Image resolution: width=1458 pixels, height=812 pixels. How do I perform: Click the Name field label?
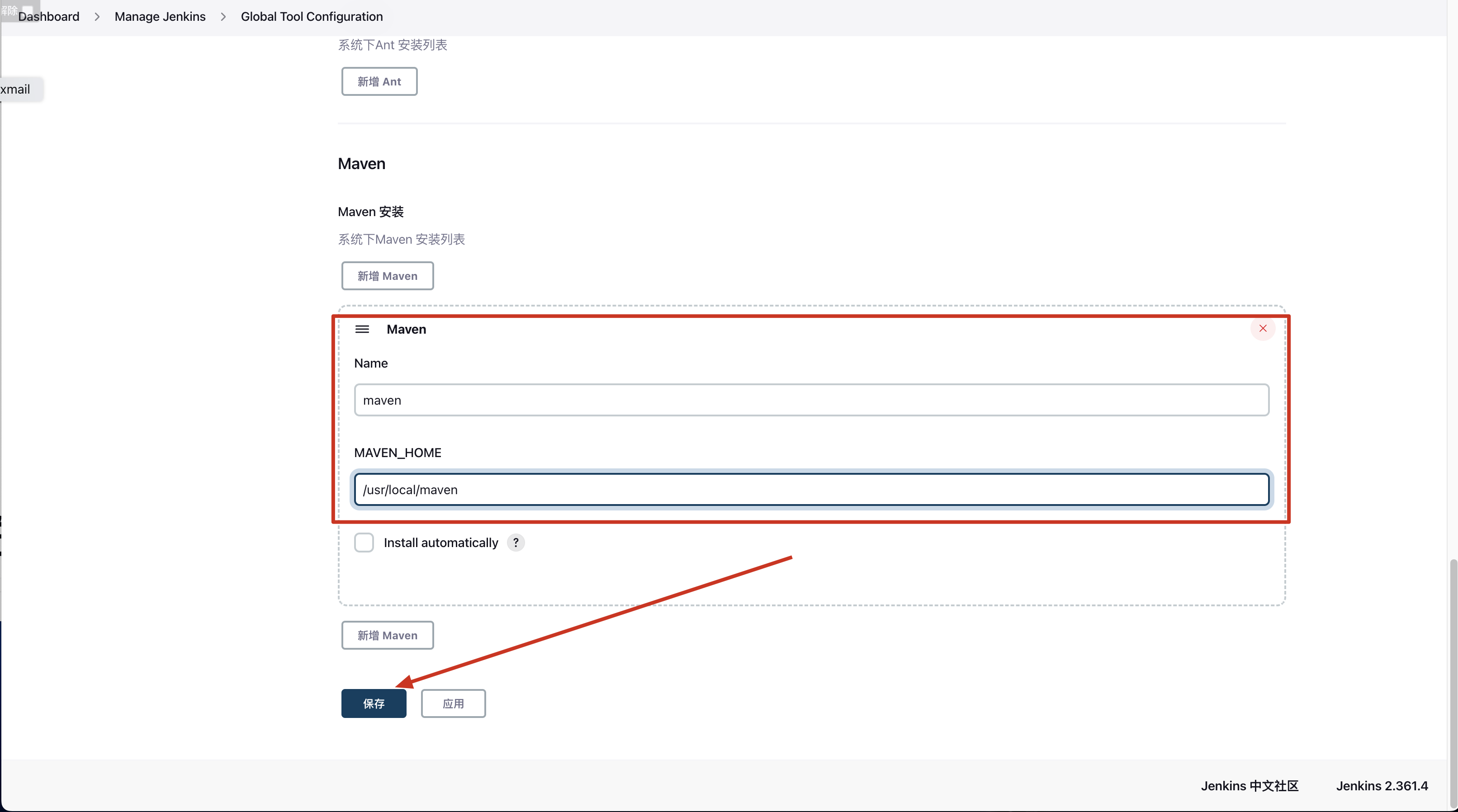[371, 364]
